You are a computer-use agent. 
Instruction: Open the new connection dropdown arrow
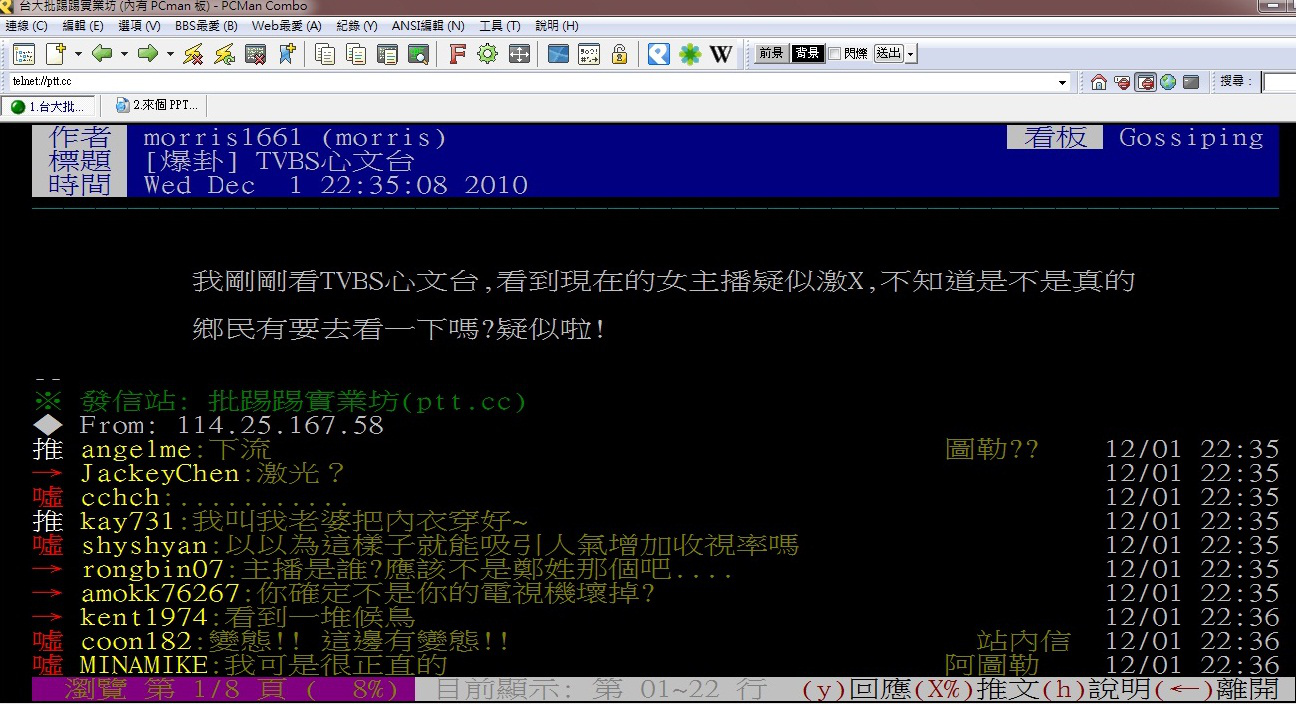(x=77, y=54)
